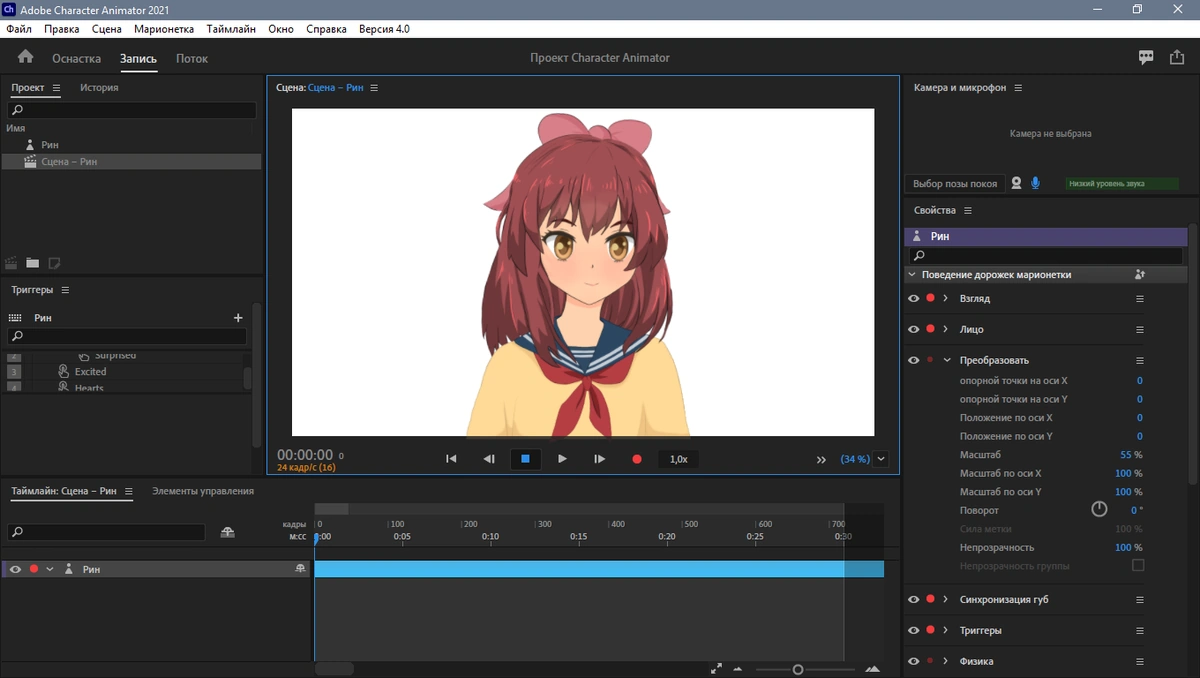Image resolution: width=1200 pixels, height=678 pixels.
Task: Expand the Триггеры behavior in Properties
Action: [946, 631]
